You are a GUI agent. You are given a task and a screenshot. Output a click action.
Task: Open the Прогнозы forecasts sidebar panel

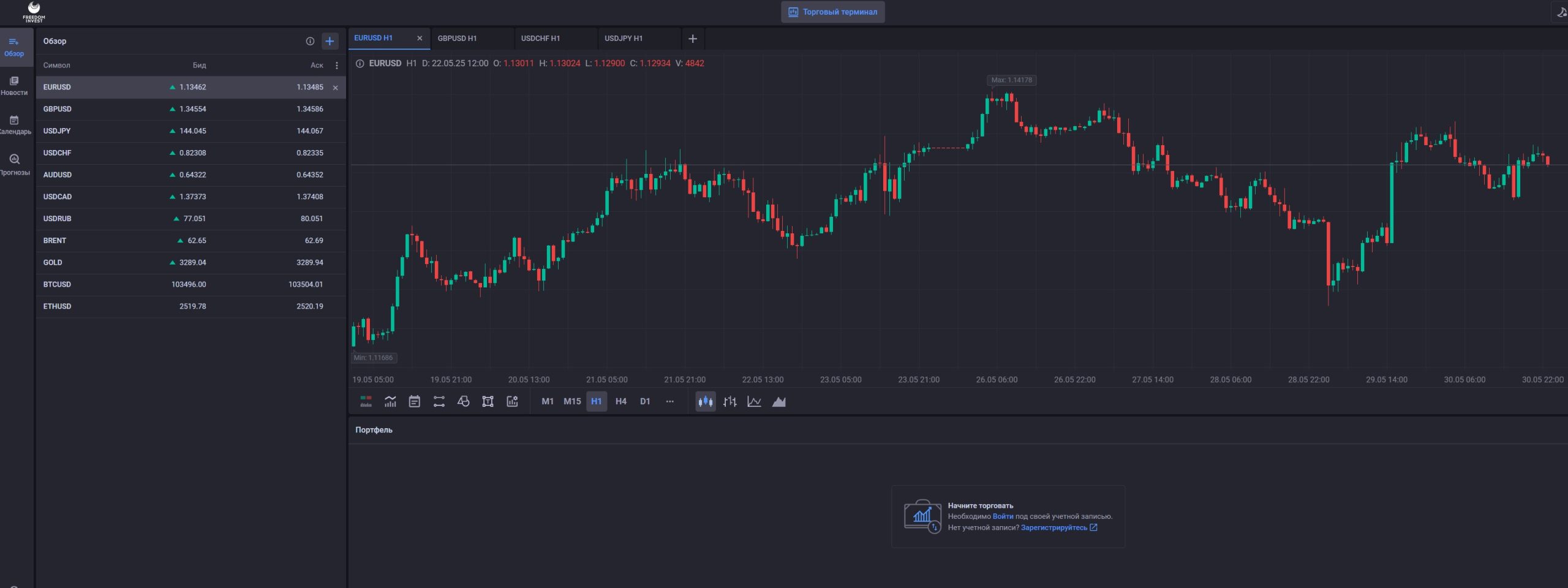pyautogui.click(x=14, y=164)
